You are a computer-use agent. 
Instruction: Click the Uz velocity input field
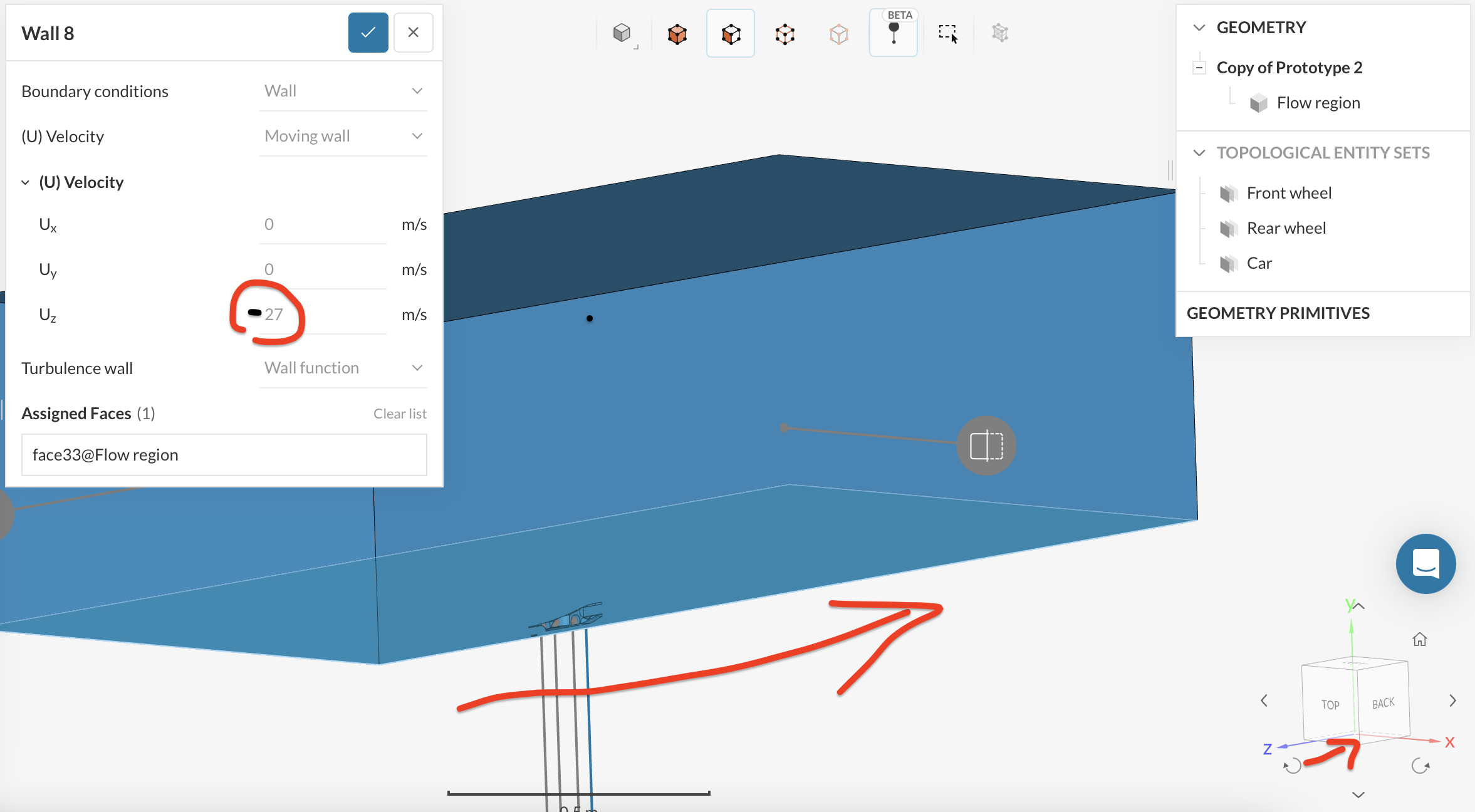pos(323,315)
